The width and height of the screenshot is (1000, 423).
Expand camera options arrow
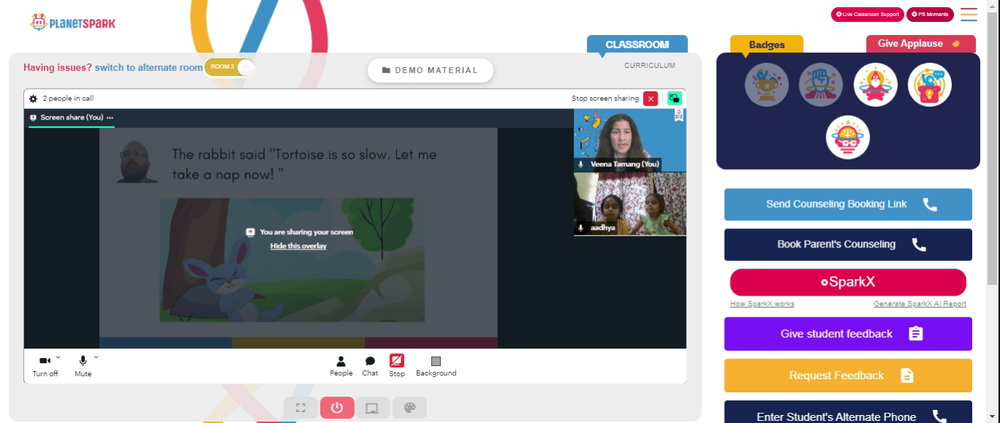point(58,357)
